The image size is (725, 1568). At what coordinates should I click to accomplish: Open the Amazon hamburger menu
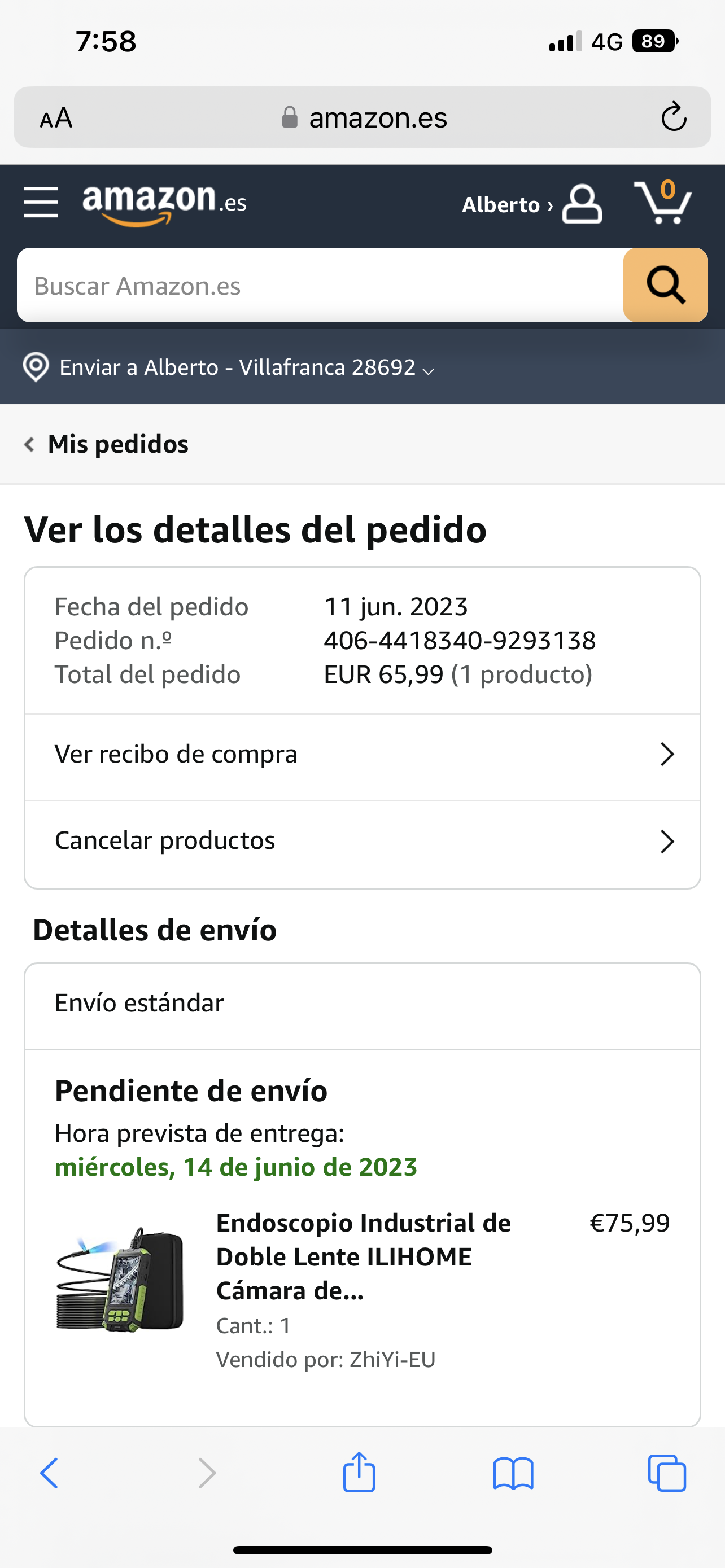pos(41,203)
